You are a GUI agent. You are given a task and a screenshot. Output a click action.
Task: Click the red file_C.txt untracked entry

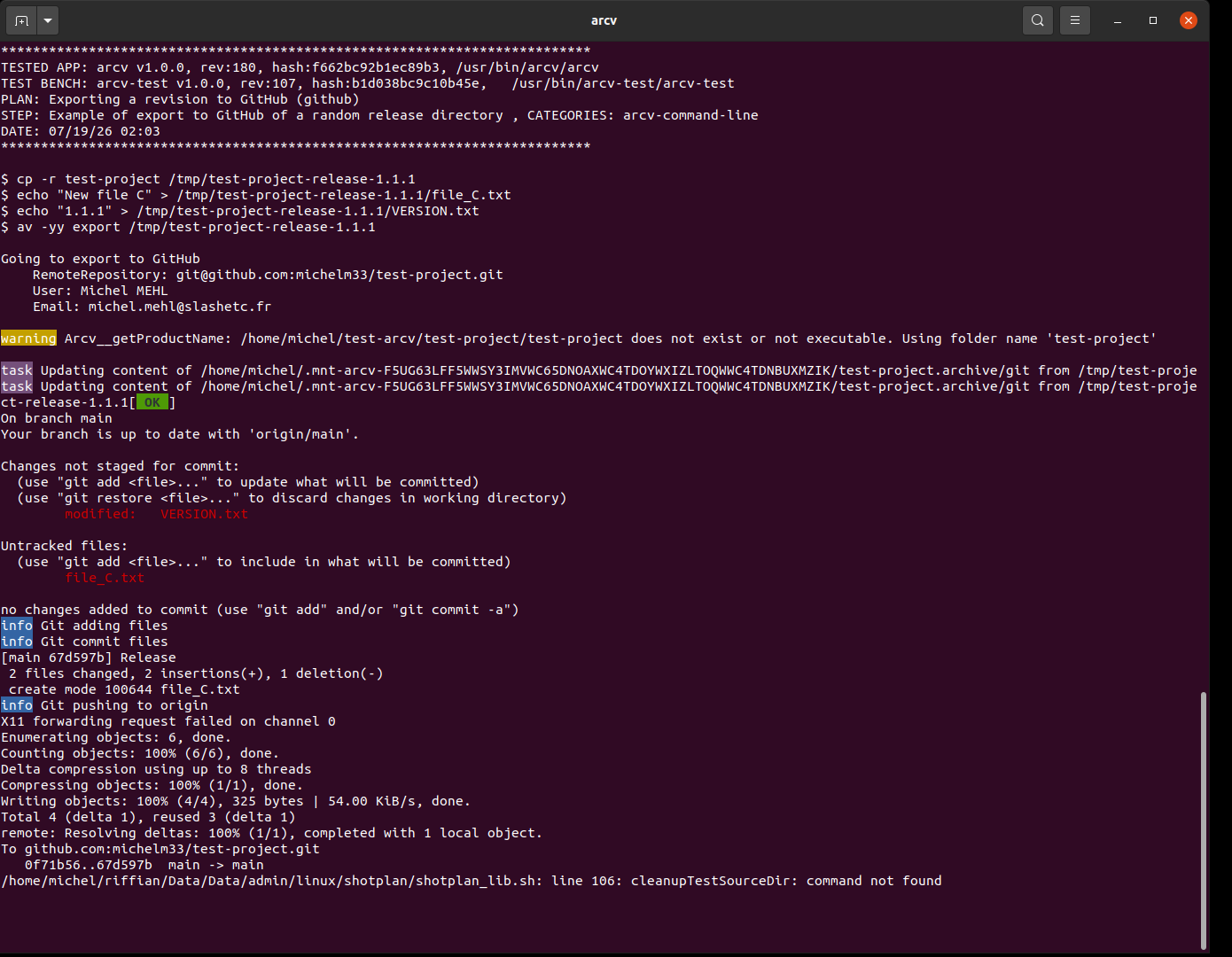tap(105, 578)
